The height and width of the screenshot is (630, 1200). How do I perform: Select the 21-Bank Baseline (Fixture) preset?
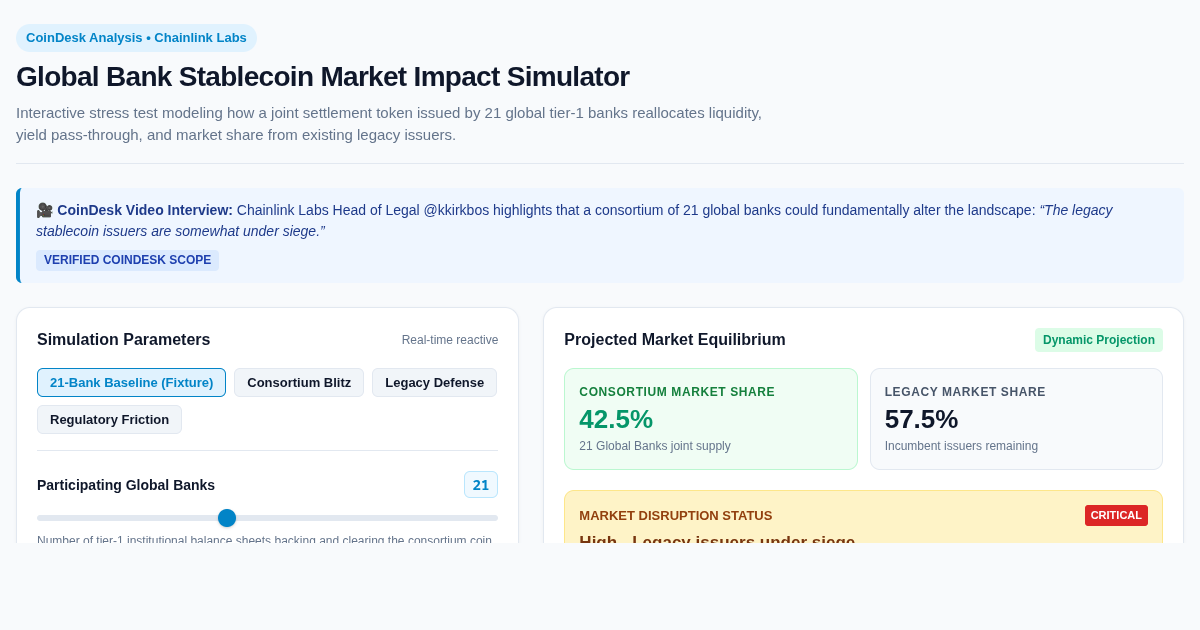pos(131,382)
